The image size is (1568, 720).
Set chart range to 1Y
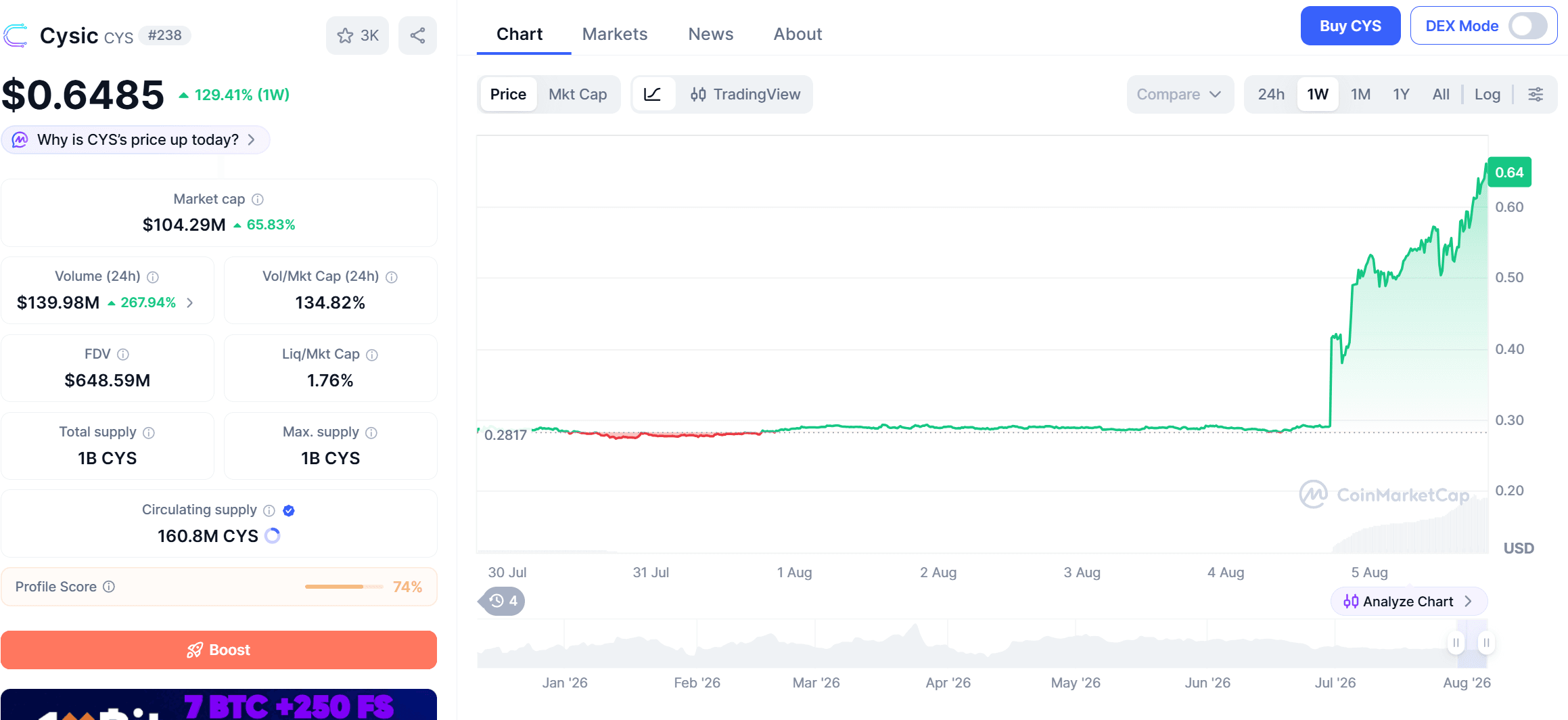point(1401,94)
